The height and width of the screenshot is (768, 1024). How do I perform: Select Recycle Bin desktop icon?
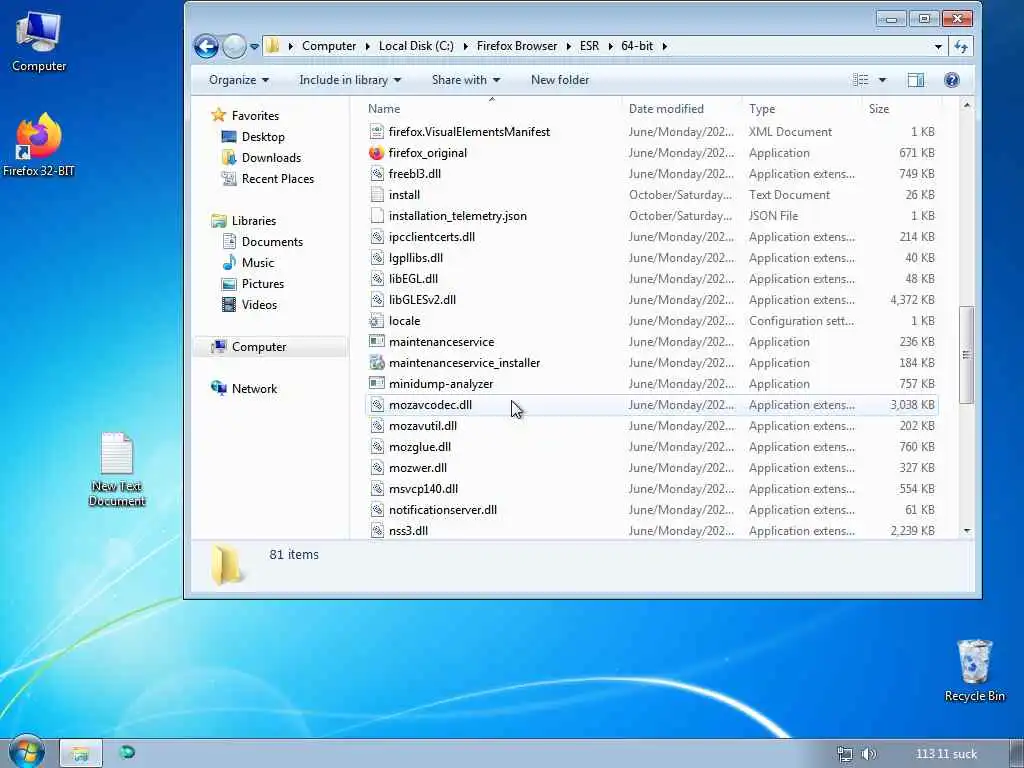(974, 670)
